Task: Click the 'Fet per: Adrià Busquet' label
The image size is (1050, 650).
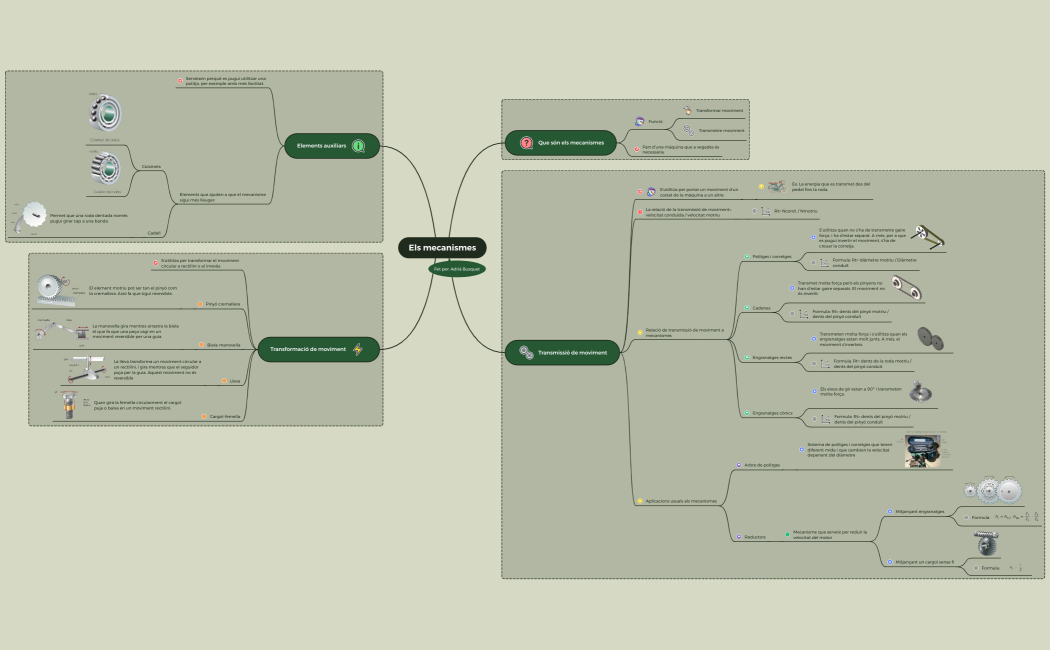Action: (458, 269)
